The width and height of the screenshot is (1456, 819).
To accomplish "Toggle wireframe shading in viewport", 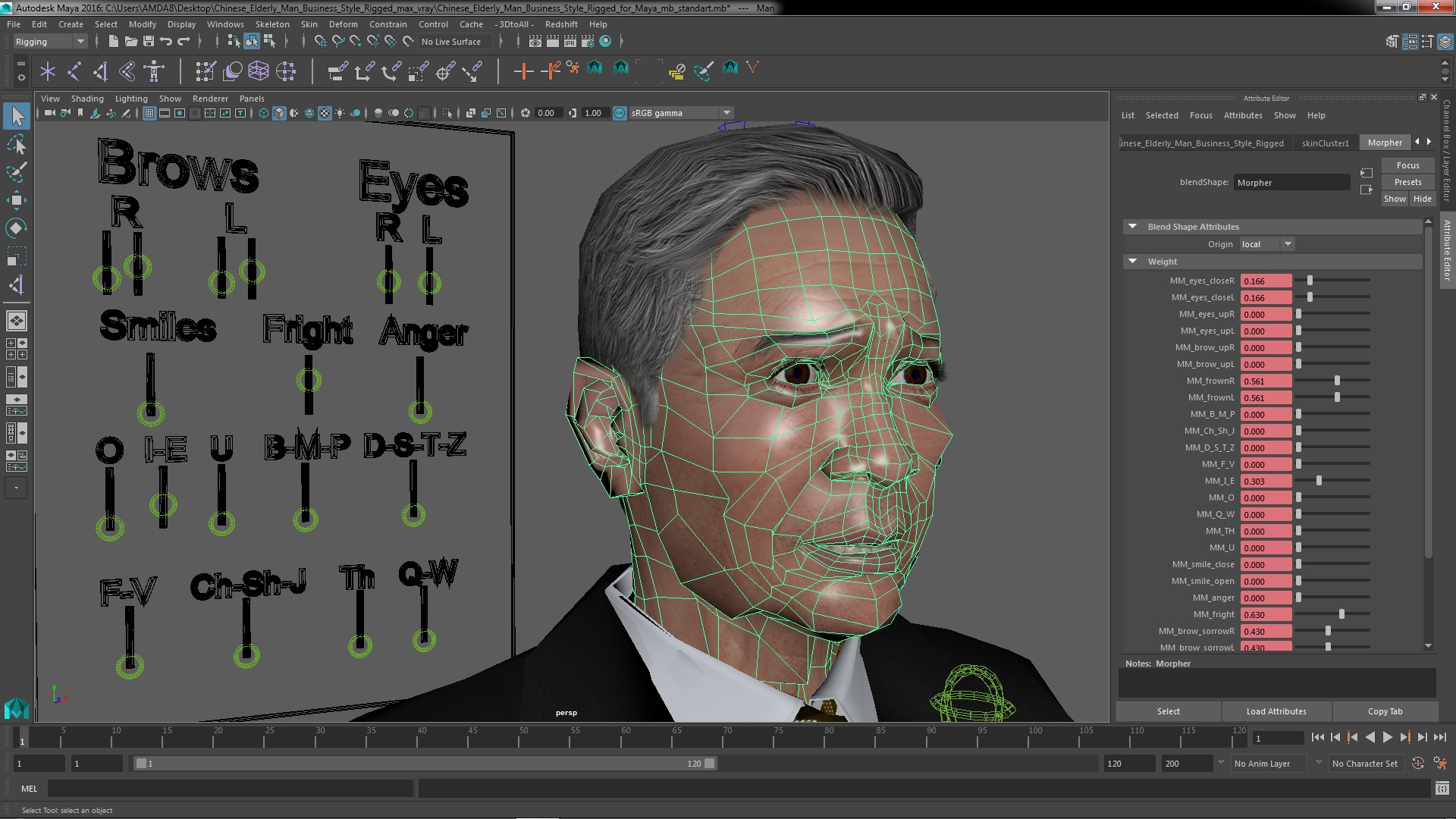I will [264, 113].
